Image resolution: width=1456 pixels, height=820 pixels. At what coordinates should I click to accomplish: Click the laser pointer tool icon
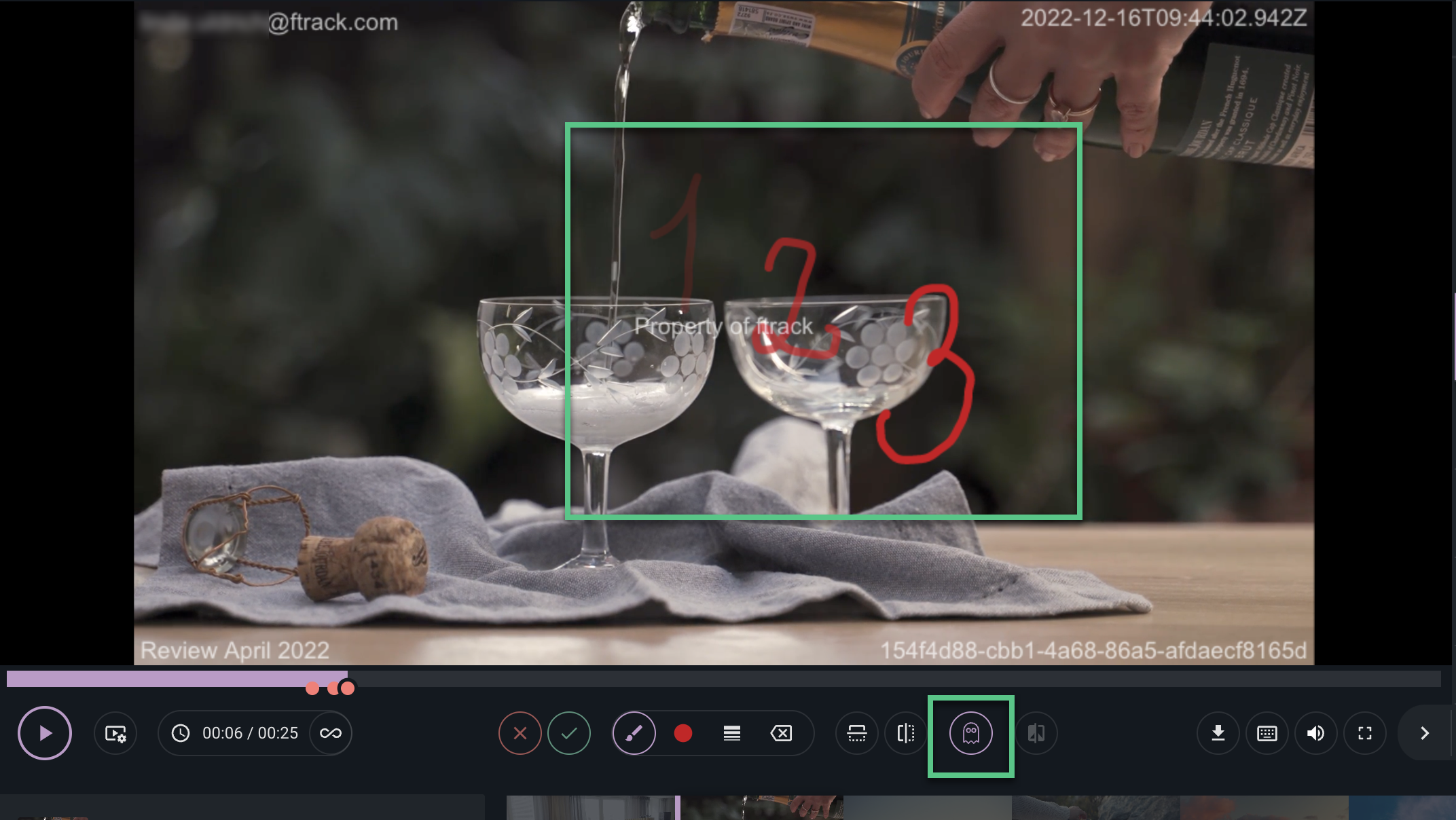pos(857,733)
